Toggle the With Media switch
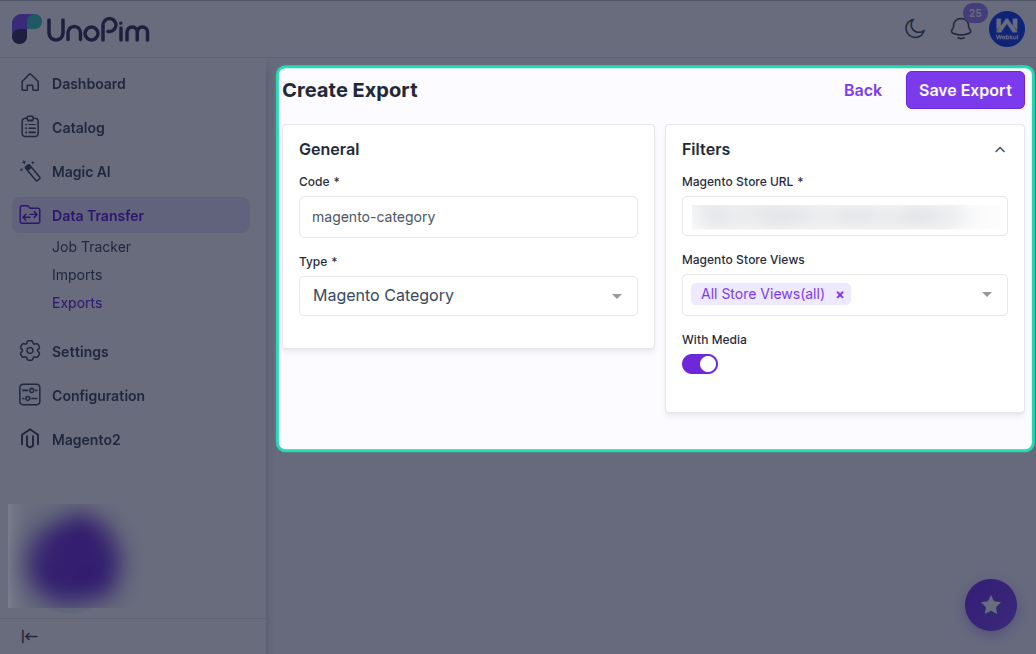Viewport: 1036px width, 654px height. [x=700, y=364]
